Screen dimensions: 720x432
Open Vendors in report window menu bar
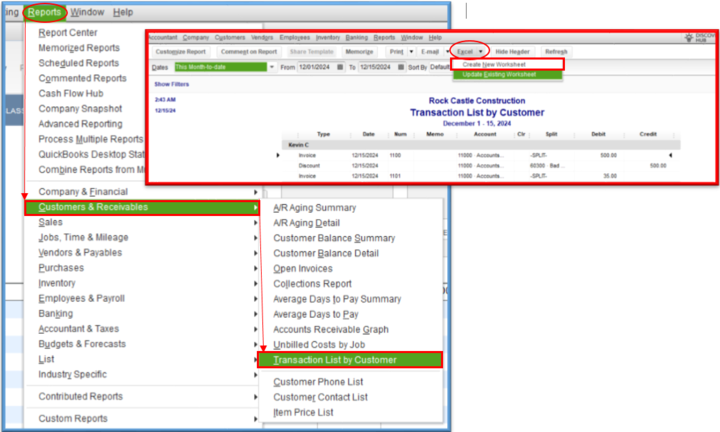(x=262, y=38)
